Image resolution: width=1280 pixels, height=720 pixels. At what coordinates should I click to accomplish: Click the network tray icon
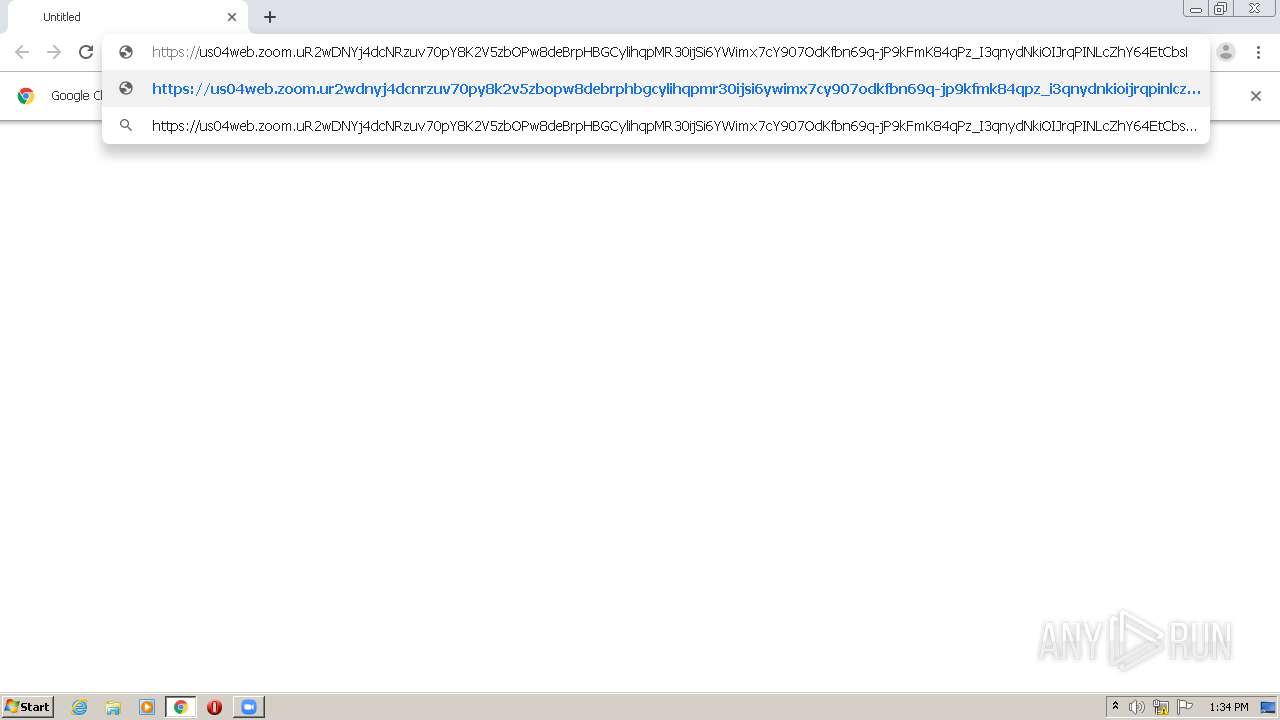click(1161, 707)
